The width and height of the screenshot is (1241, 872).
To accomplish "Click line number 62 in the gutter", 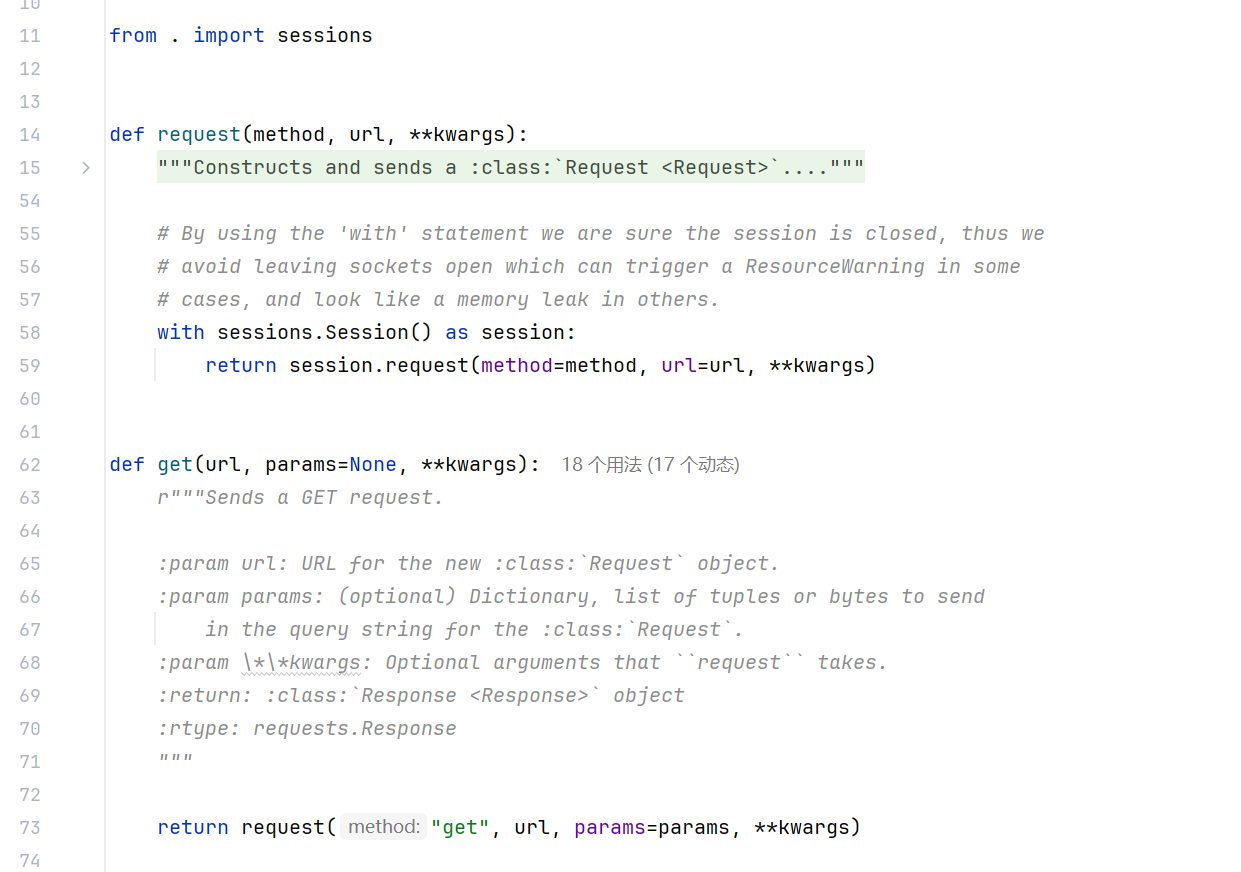I will point(30,465).
